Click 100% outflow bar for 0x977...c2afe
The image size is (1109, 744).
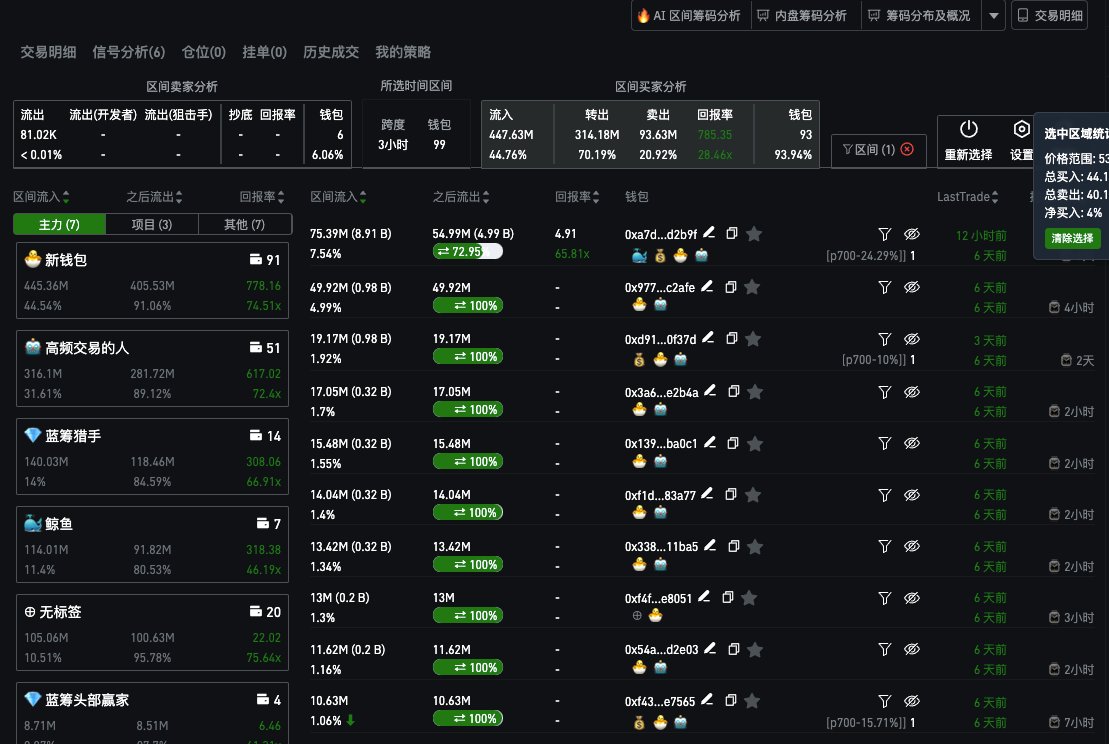[x=468, y=306]
